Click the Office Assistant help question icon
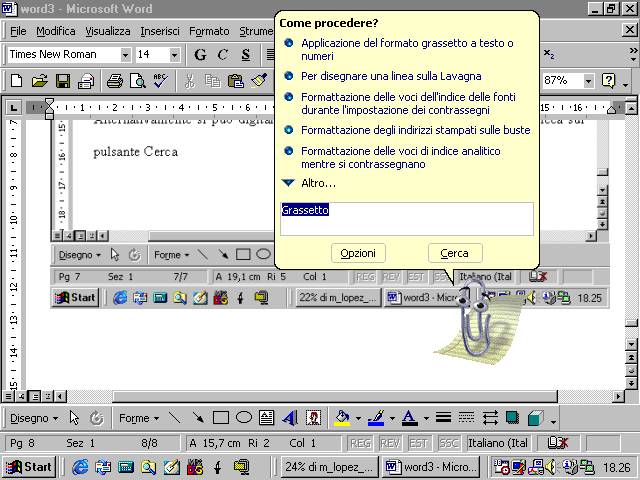Screen dimensions: 640x480 [608, 80]
